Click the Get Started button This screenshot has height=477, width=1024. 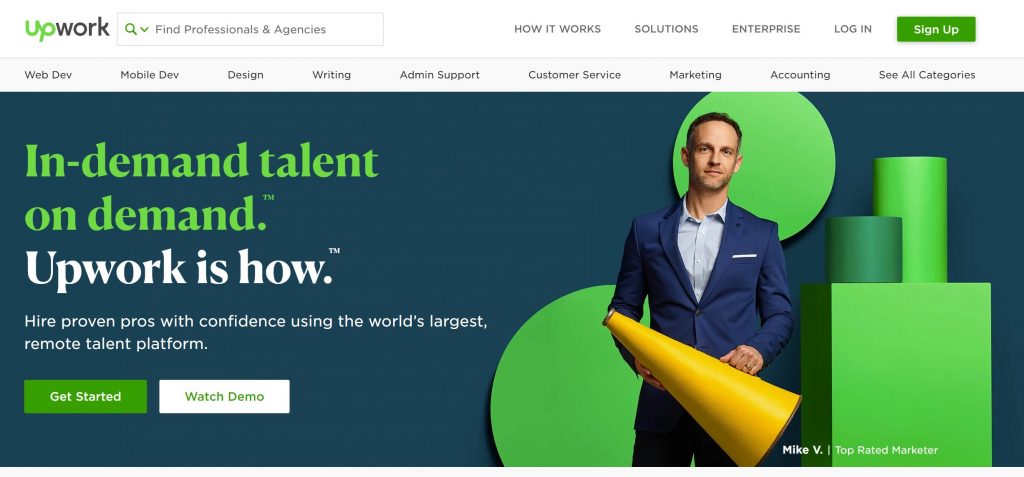click(86, 397)
